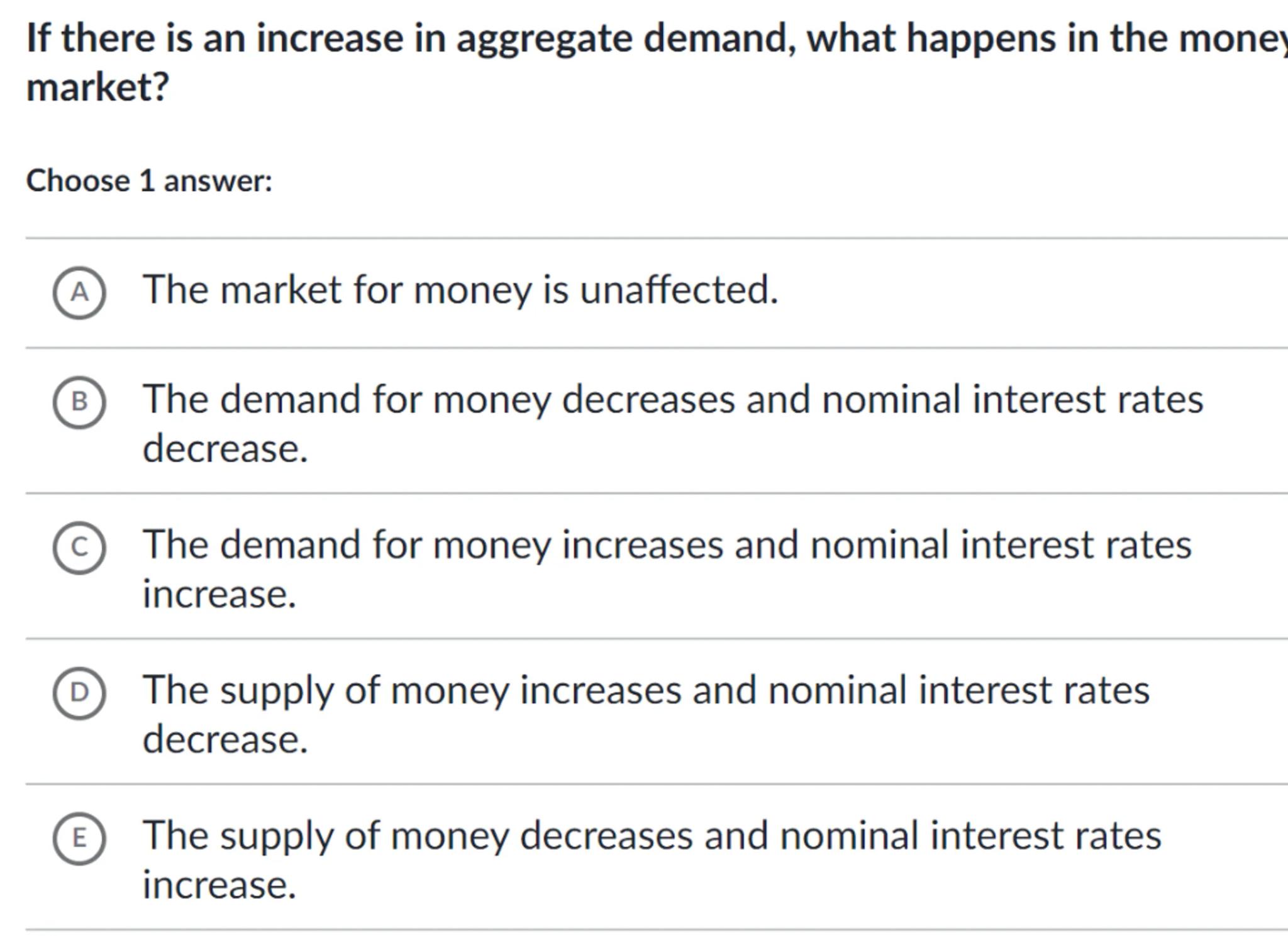The height and width of the screenshot is (936, 1288).
Task: Click the 'Choose 1 answer:' label
Action: [x=149, y=181]
